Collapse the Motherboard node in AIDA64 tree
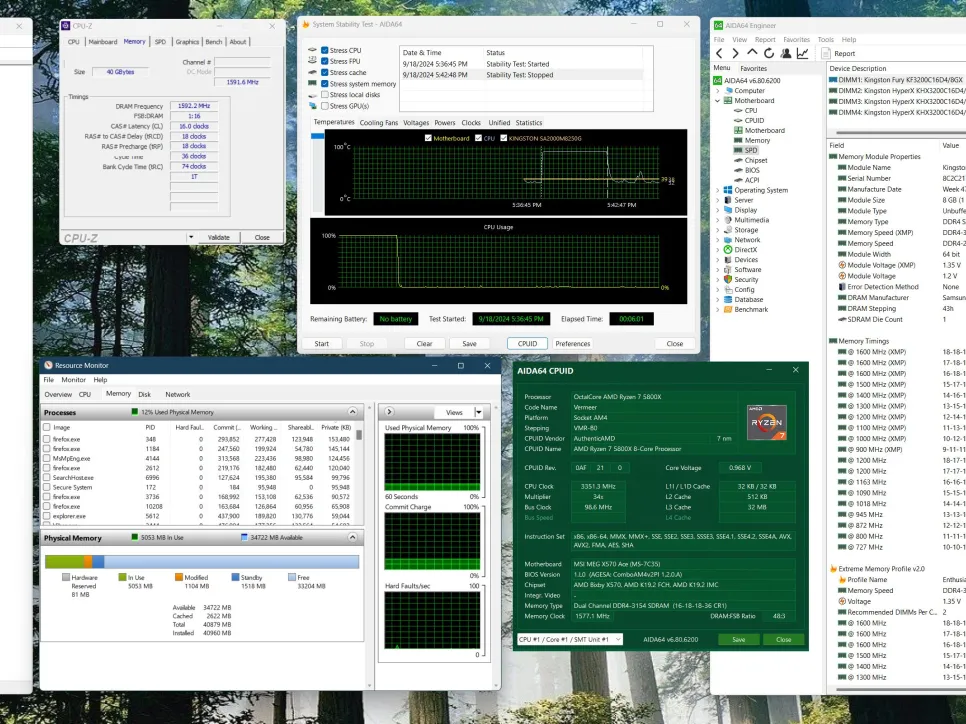Image resolution: width=966 pixels, height=724 pixels. [x=718, y=100]
